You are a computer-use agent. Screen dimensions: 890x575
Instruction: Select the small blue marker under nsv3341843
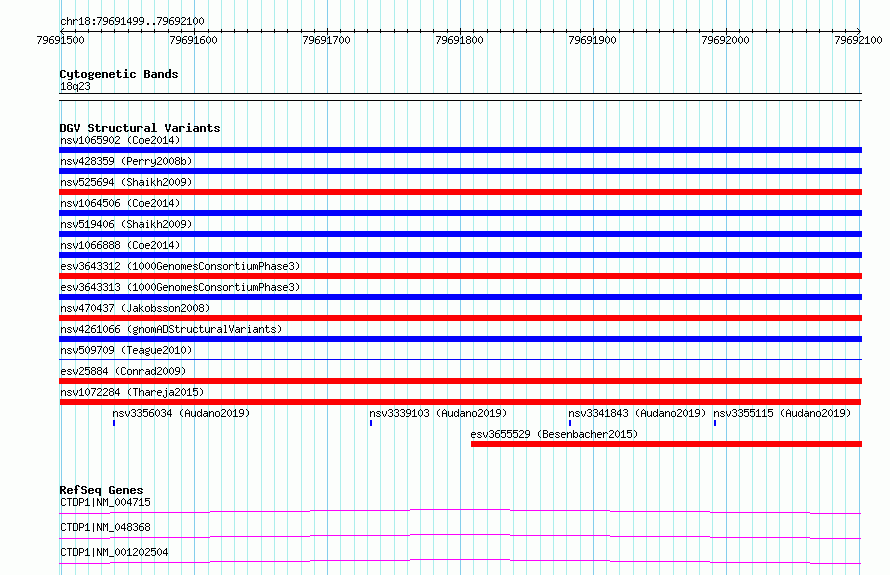(x=570, y=423)
